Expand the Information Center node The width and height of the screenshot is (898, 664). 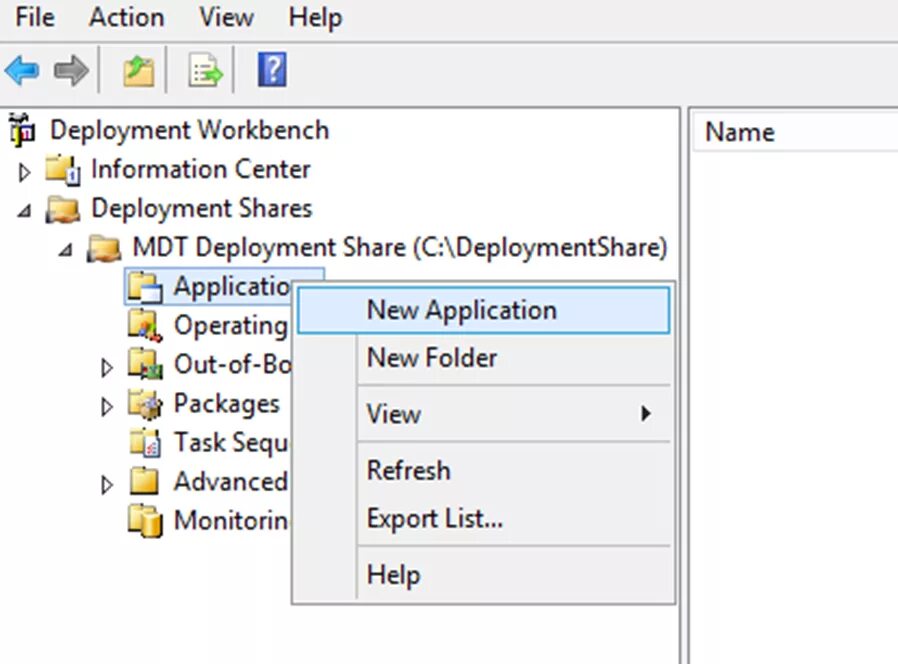pyautogui.click(x=24, y=171)
